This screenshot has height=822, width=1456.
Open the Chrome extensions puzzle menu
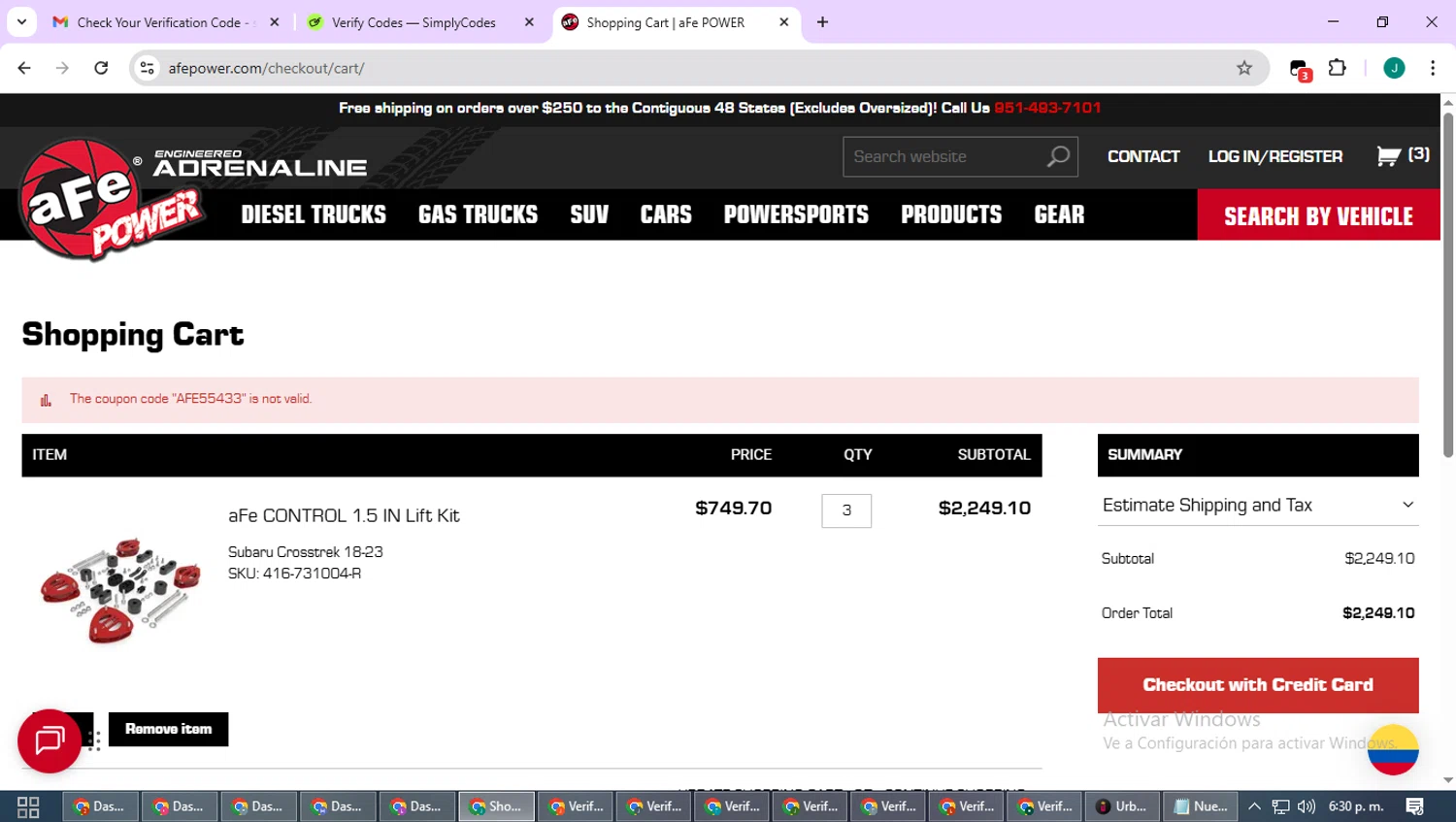(x=1338, y=68)
